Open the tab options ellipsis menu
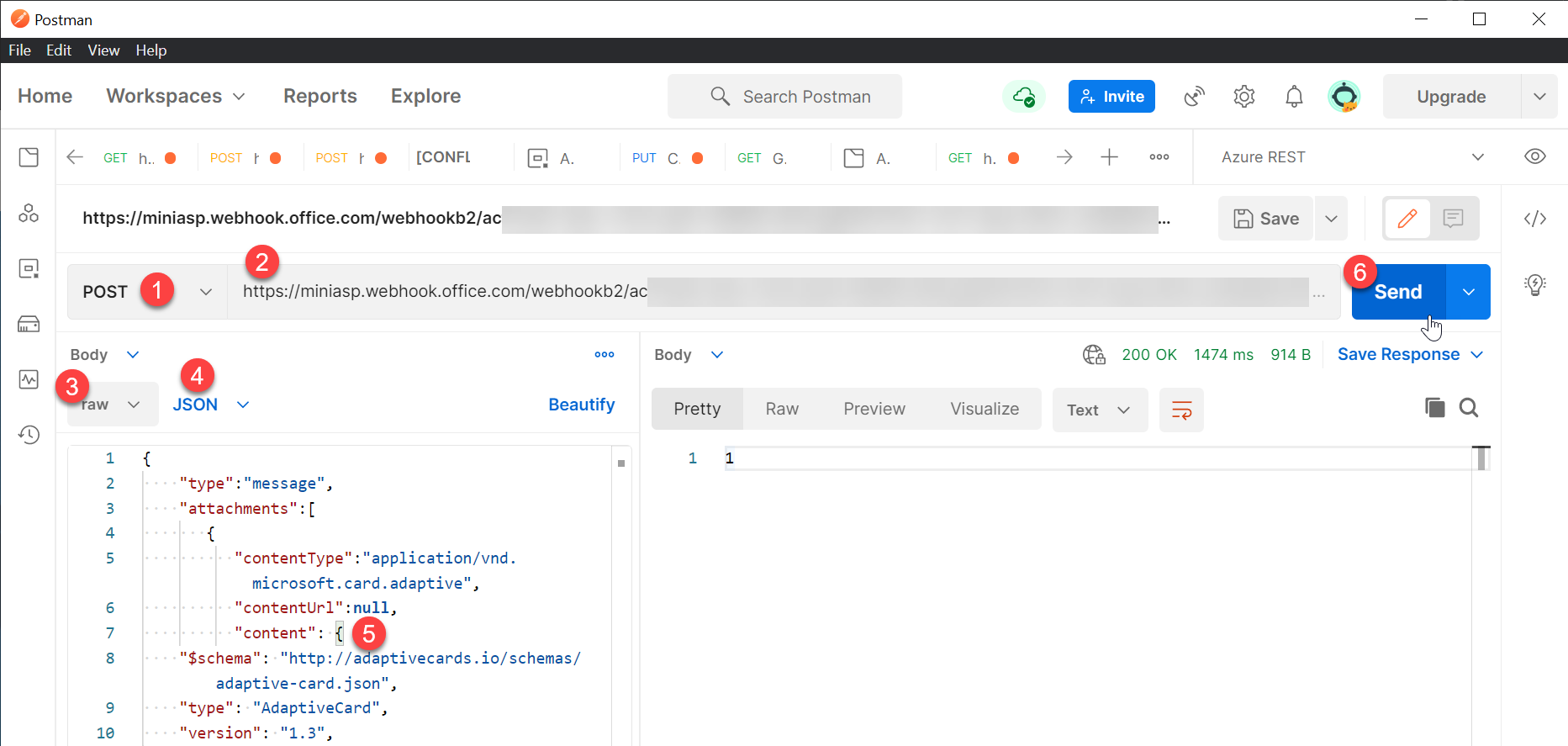 tap(1159, 157)
